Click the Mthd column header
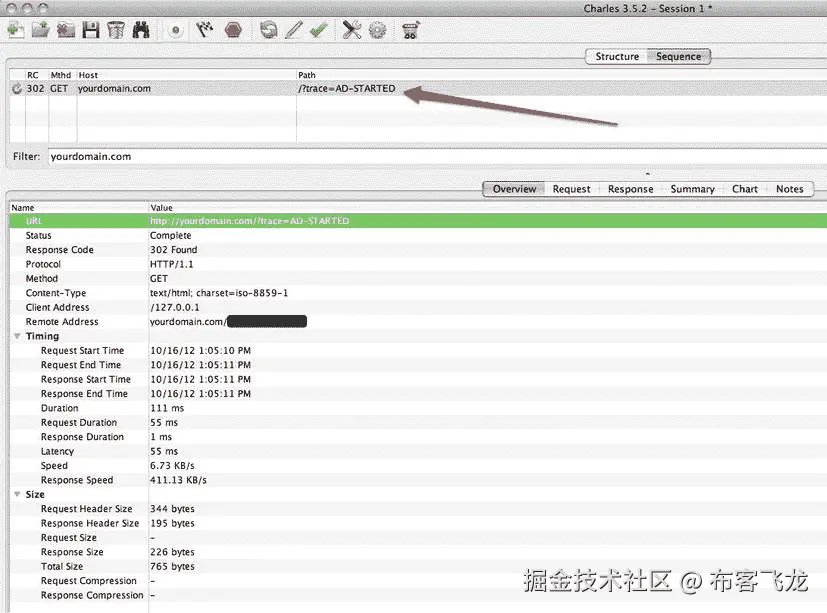This screenshot has width=827, height=613. point(62,75)
